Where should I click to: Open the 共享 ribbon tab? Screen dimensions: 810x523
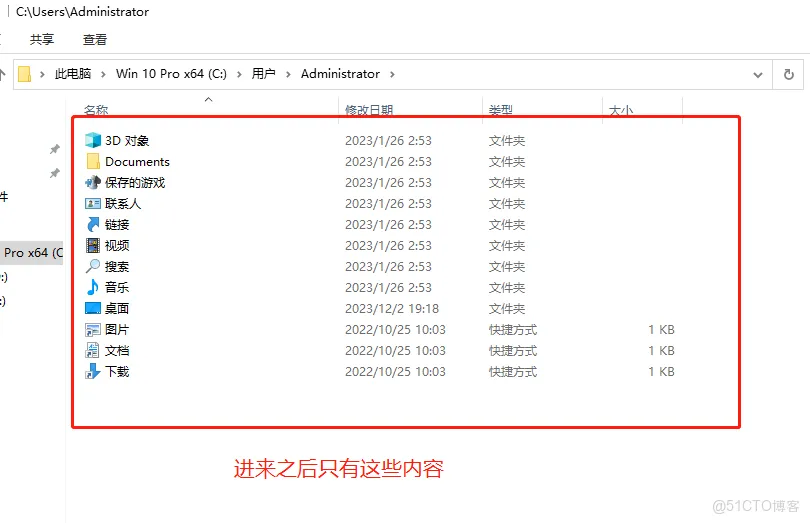[42, 40]
